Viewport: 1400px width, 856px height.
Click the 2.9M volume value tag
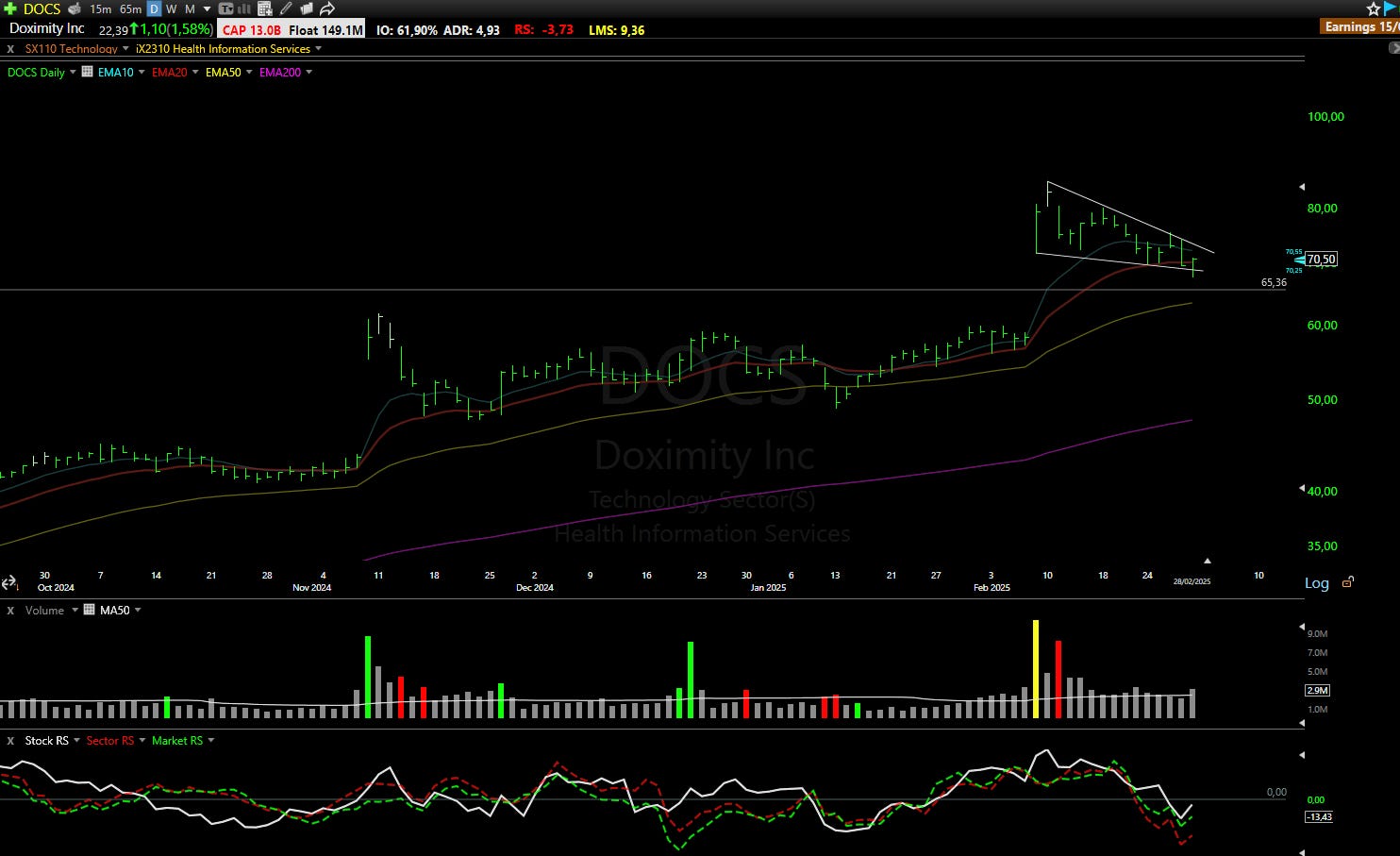1318,691
